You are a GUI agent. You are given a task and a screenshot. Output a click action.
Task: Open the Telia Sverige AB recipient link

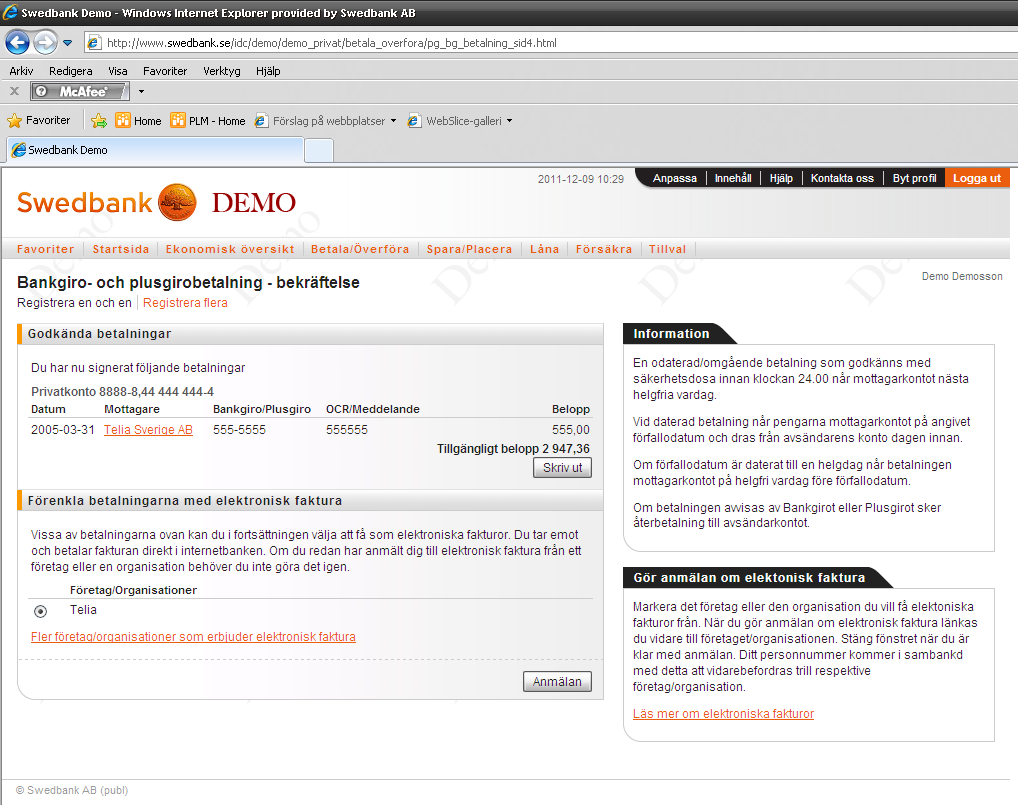[x=148, y=430]
